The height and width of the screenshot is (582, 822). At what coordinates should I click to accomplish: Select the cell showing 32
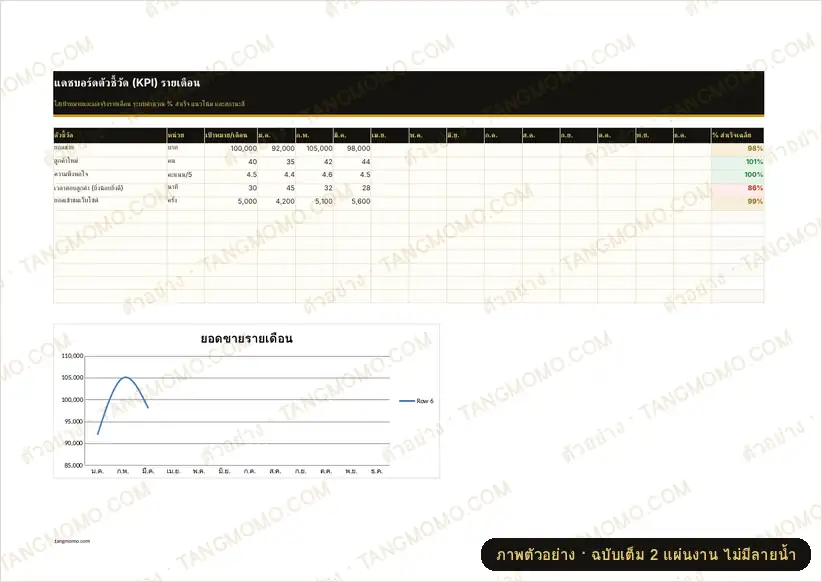[x=315, y=188]
